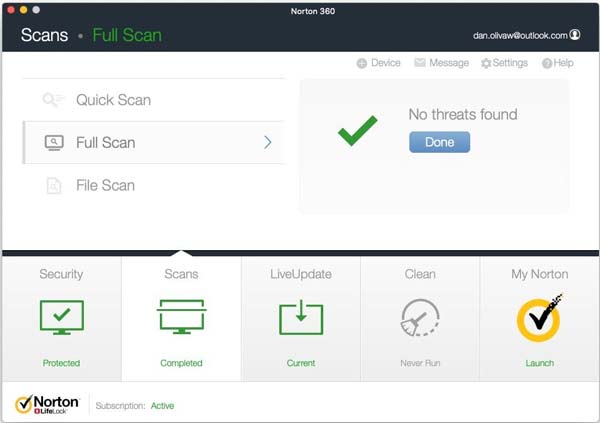Expand Full Scan chevron arrow
Viewport: 600px width, 423px height.
click(x=268, y=142)
